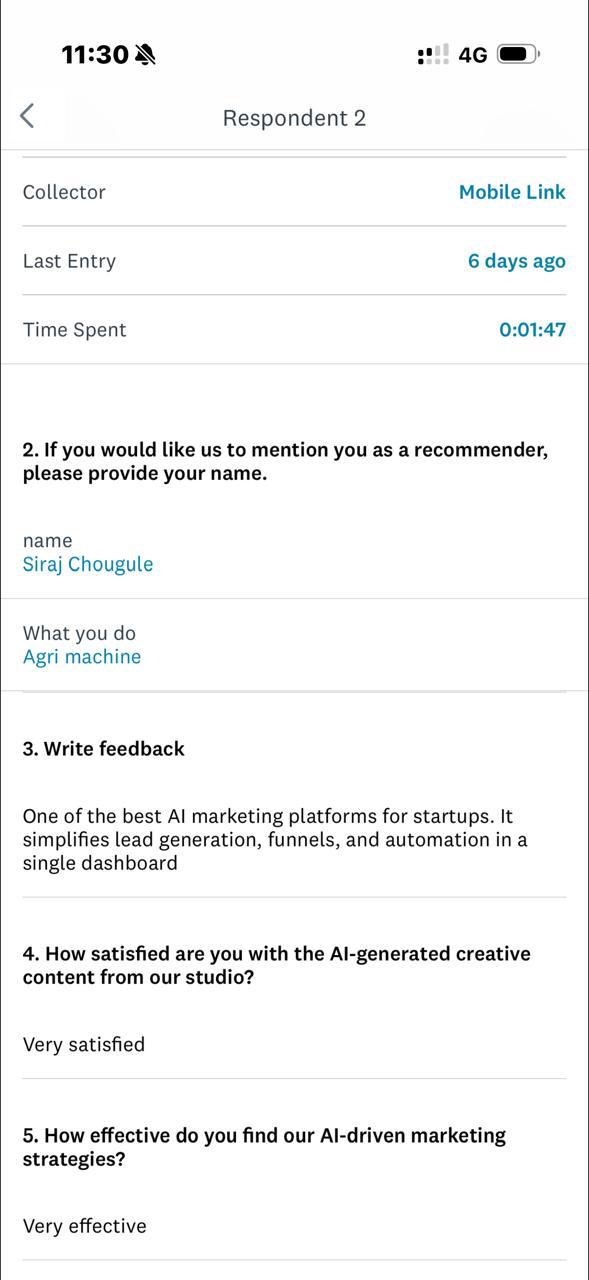Select the Collector row label
589x1280 pixels.
click(64, 192)
